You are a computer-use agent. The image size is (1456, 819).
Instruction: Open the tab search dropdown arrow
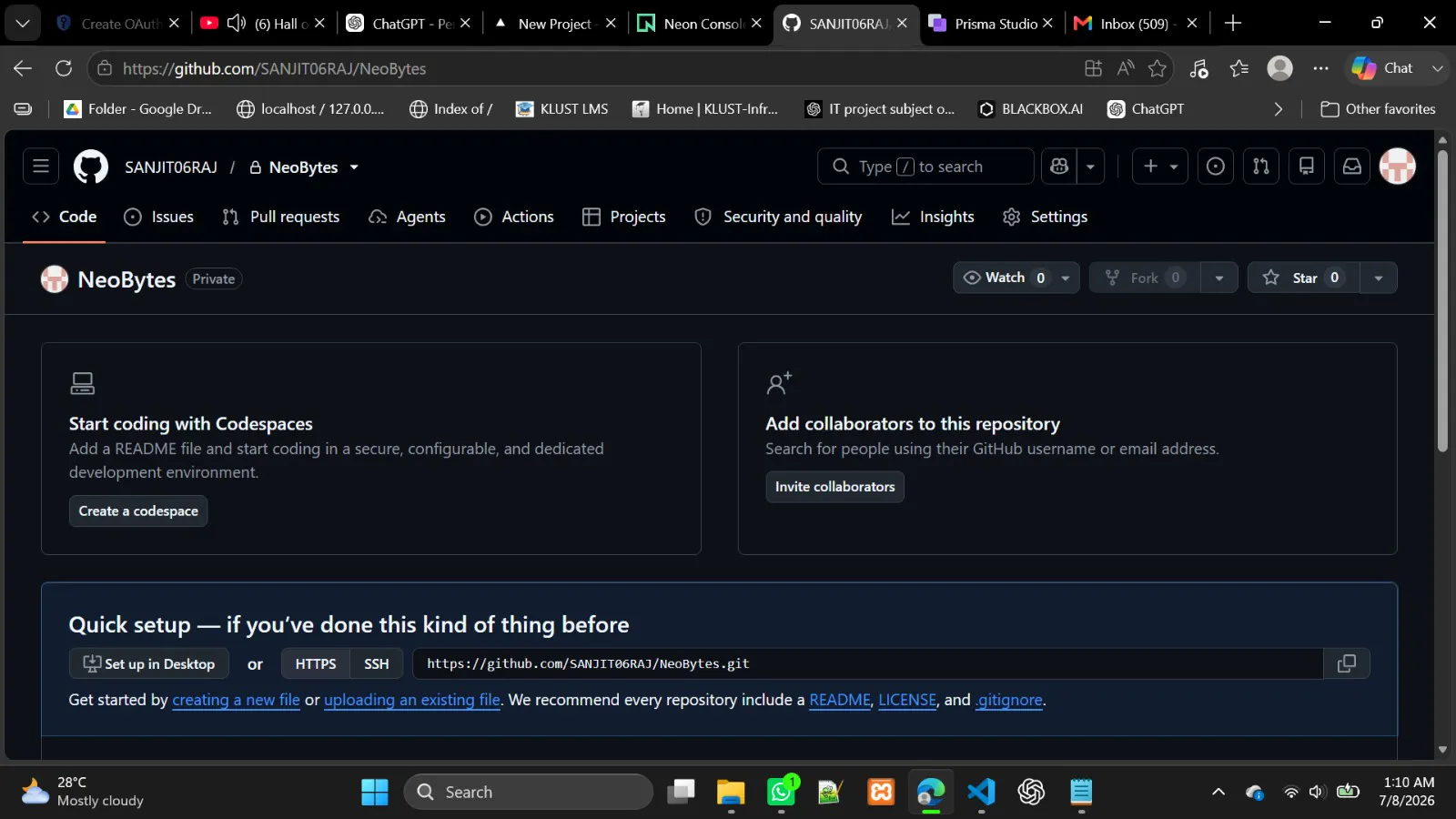23,23
